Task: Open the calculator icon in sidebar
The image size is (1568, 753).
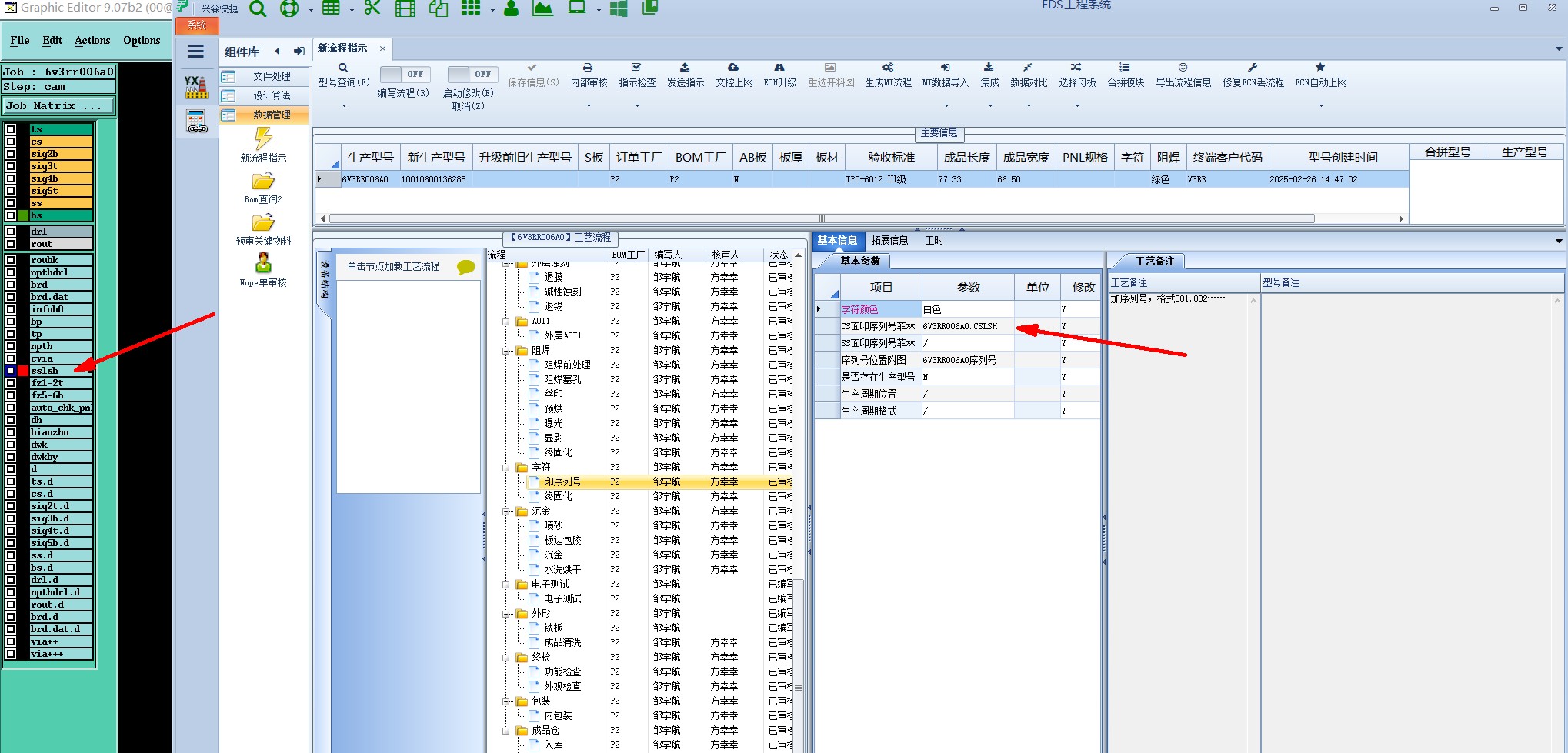Action: 196,121
